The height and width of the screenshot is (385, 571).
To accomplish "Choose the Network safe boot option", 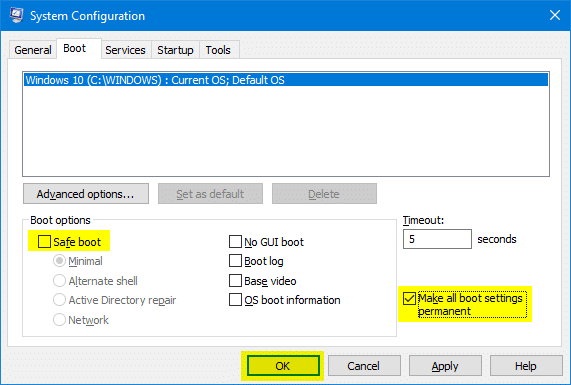I will pos(59,319).
